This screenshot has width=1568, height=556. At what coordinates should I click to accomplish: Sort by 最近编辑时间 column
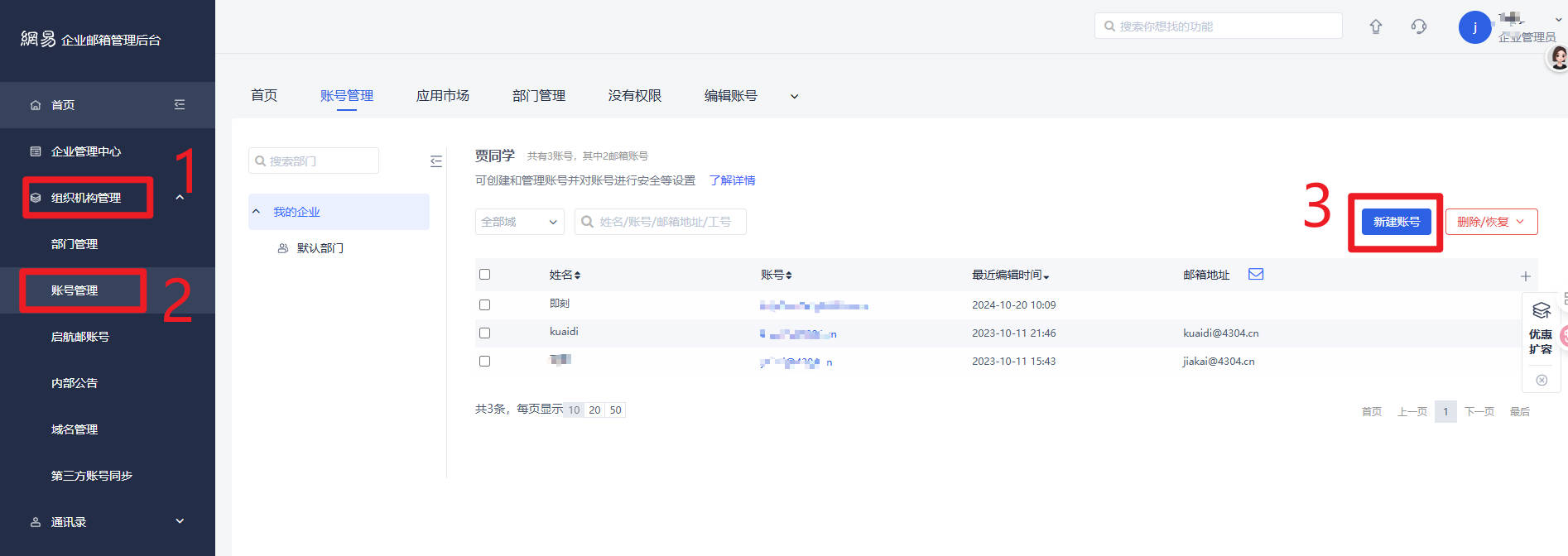tap(1011, 275)
